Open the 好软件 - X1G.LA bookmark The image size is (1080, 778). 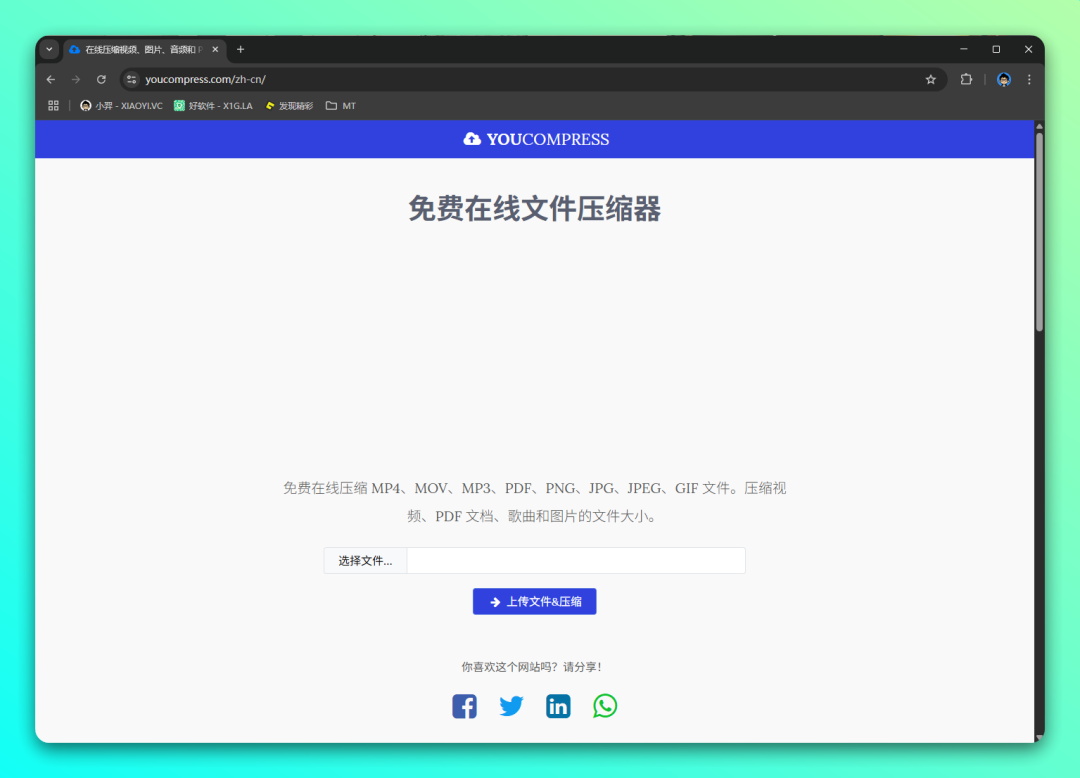pos(213,105)
